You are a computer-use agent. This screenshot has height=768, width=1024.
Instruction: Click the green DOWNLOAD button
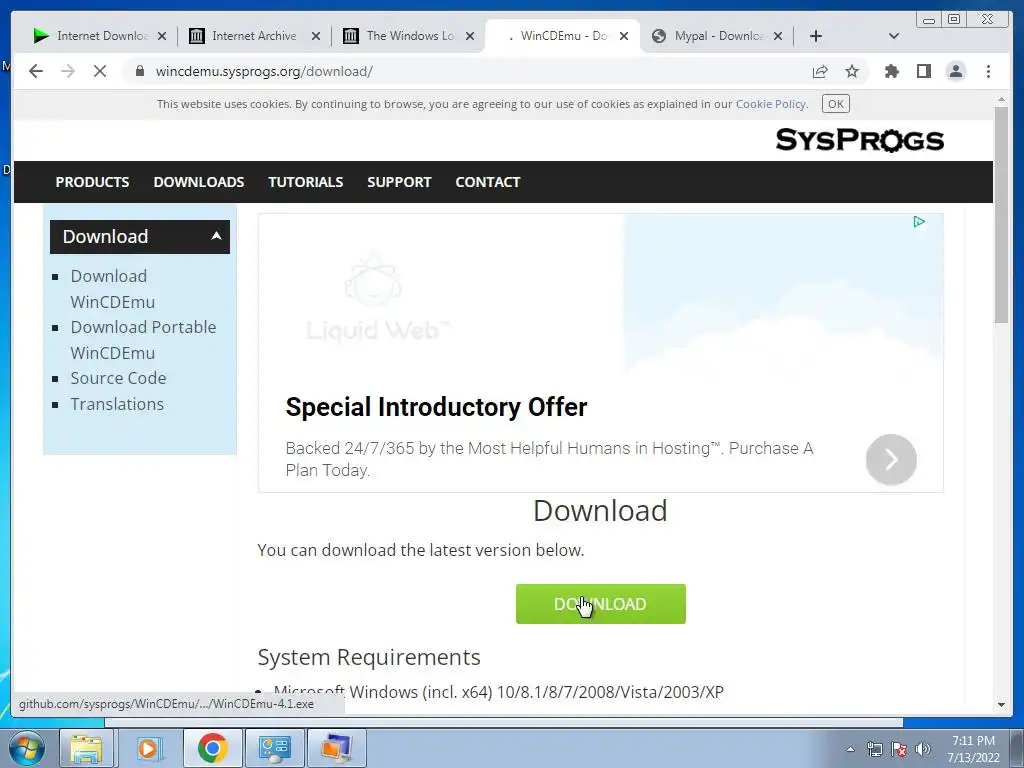(x=601, y=604)
